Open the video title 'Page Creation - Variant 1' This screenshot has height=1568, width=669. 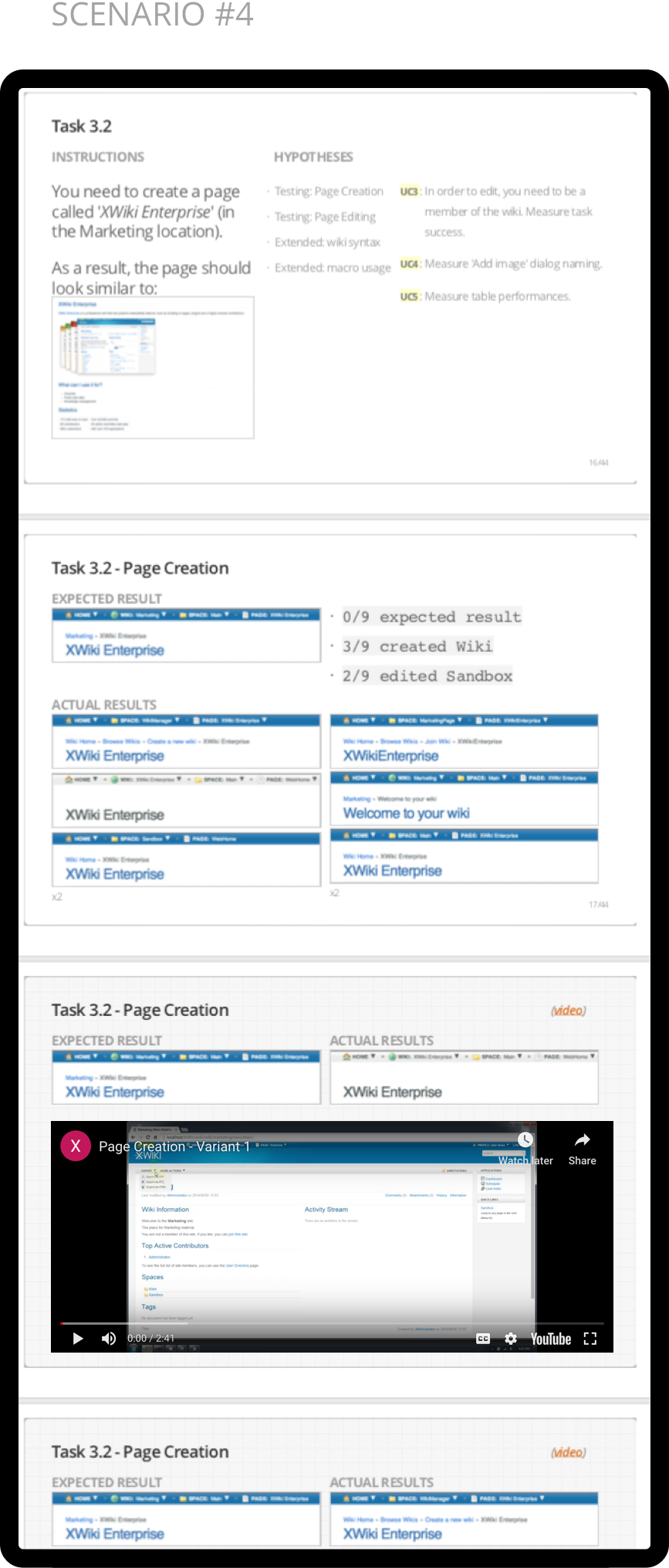click(x=174, y=1146)
